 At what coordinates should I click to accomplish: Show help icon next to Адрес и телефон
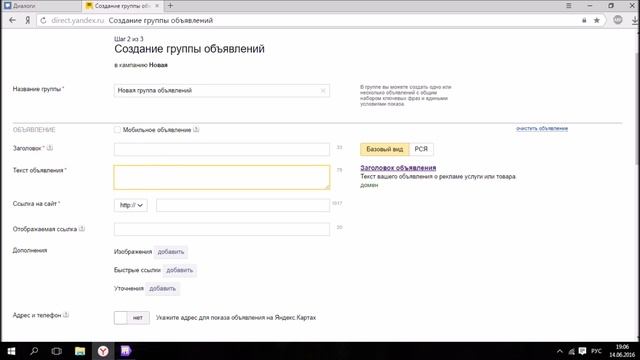tap(66, 315)
